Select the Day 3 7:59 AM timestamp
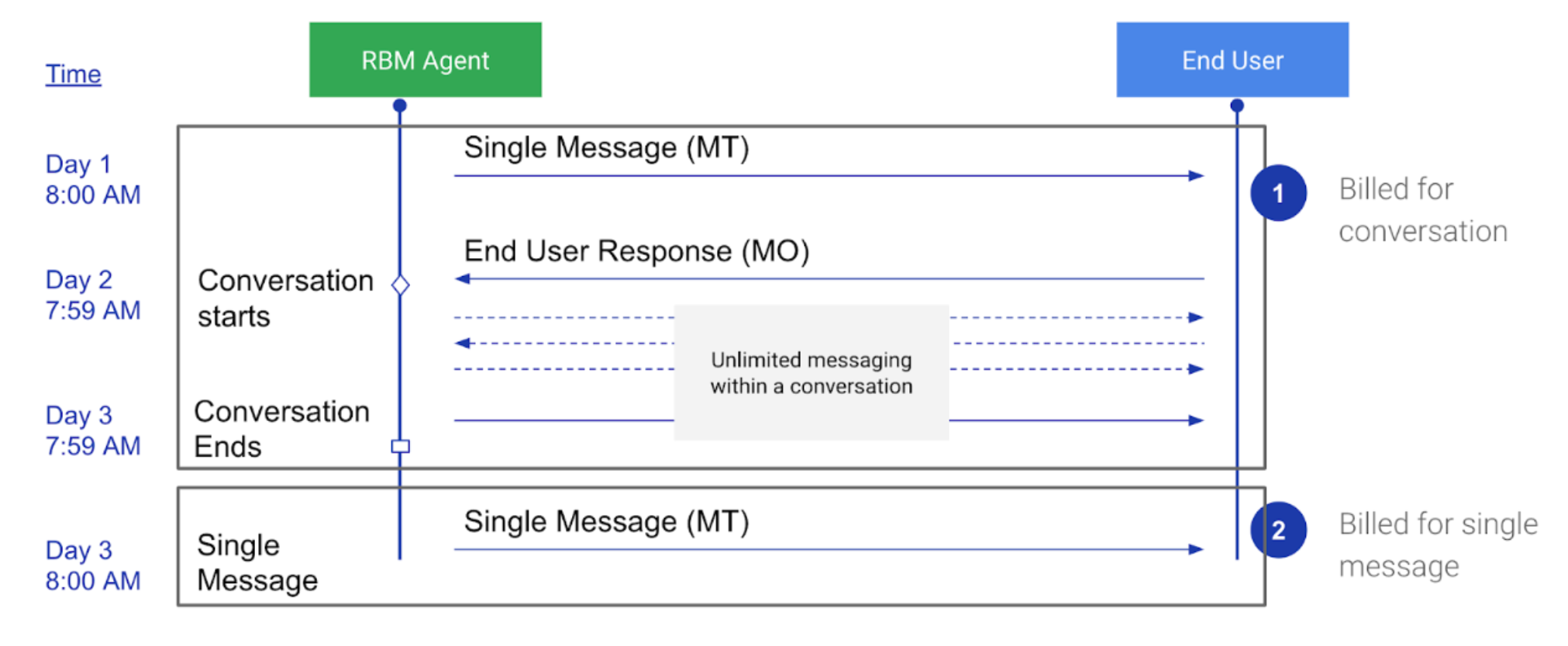The width and height of the screenshot is (1568, 646). point(92,430)
